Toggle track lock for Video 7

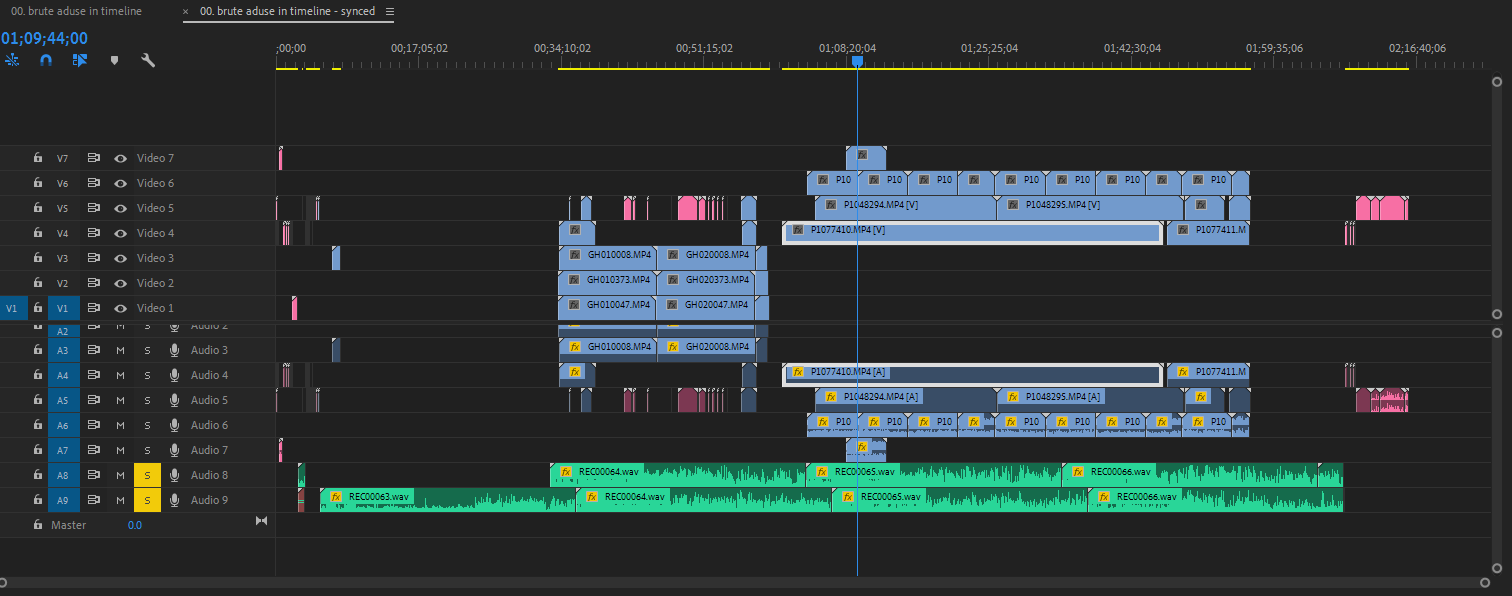pos(37,158)
